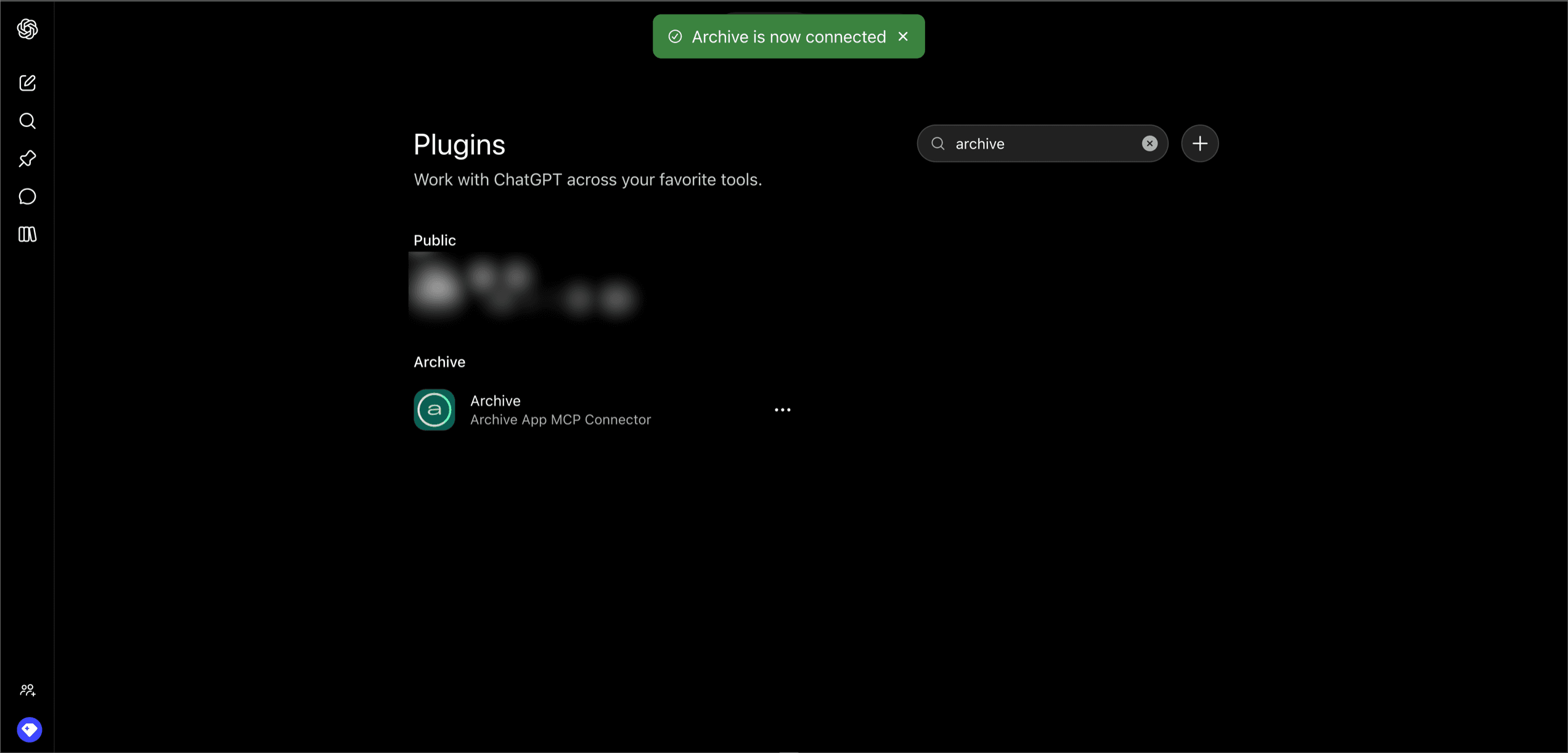Open the three-dot menu for the Archive plugin
The height and width of the screenshot is (753, 1568).
[782, 410]
